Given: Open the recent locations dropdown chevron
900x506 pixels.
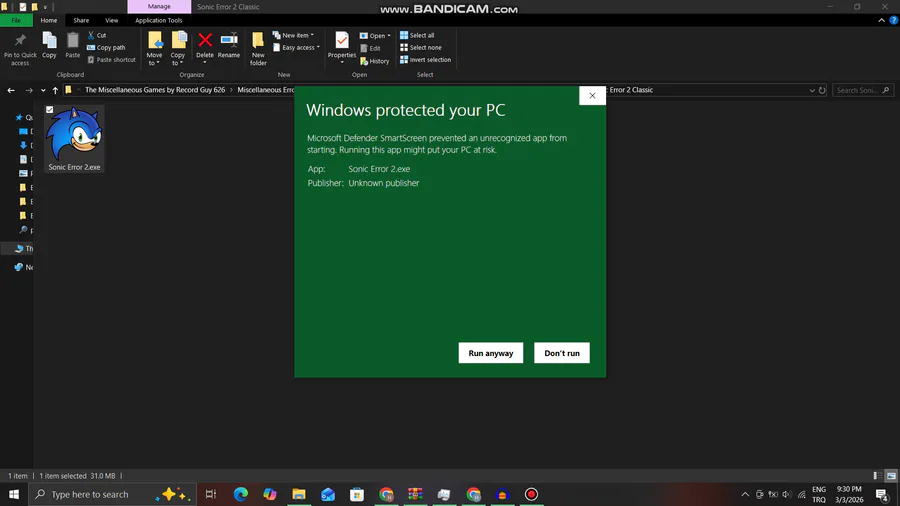Looking at the screenshot, I should point(43,90).
